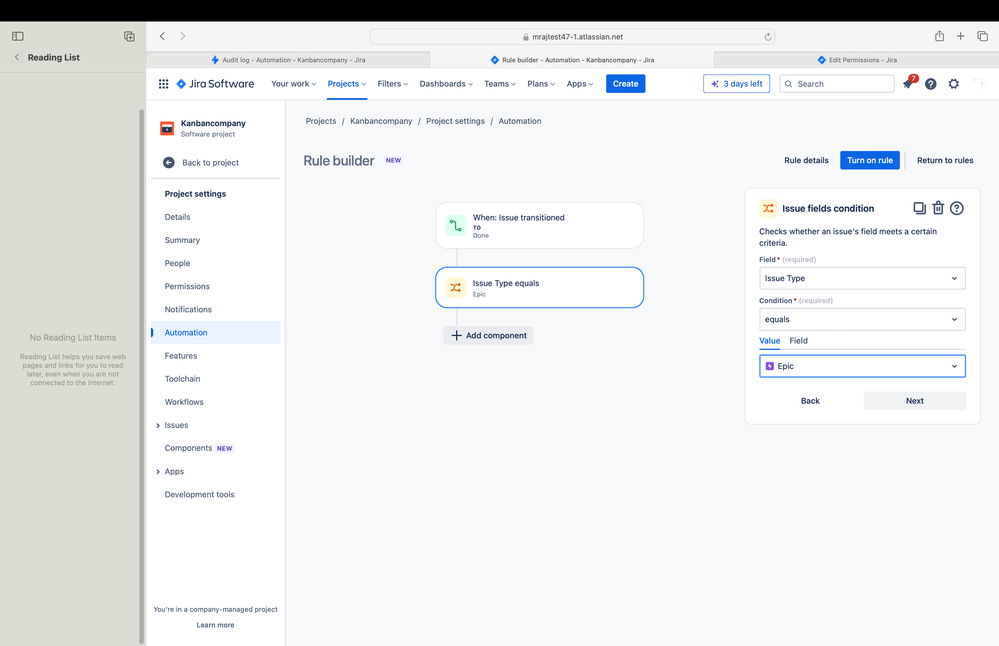Delete the condition with the trash icon
999x646 pixels.
938,208
